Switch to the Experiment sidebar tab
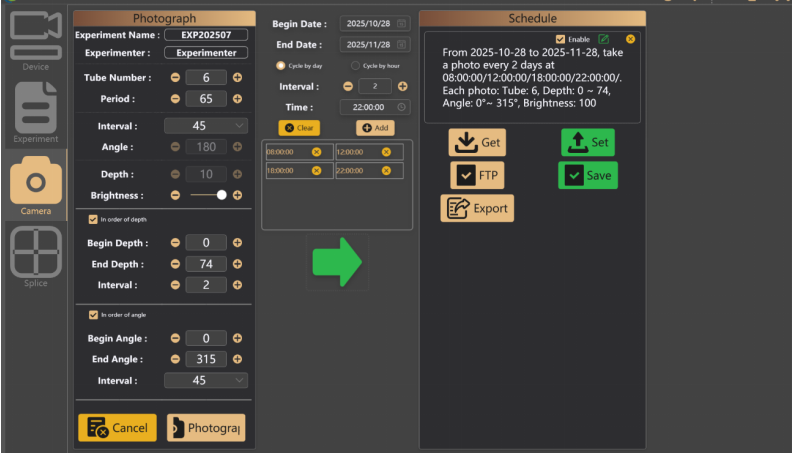The image size is (792, 453). pyautogui.click(x=35, y=110)
